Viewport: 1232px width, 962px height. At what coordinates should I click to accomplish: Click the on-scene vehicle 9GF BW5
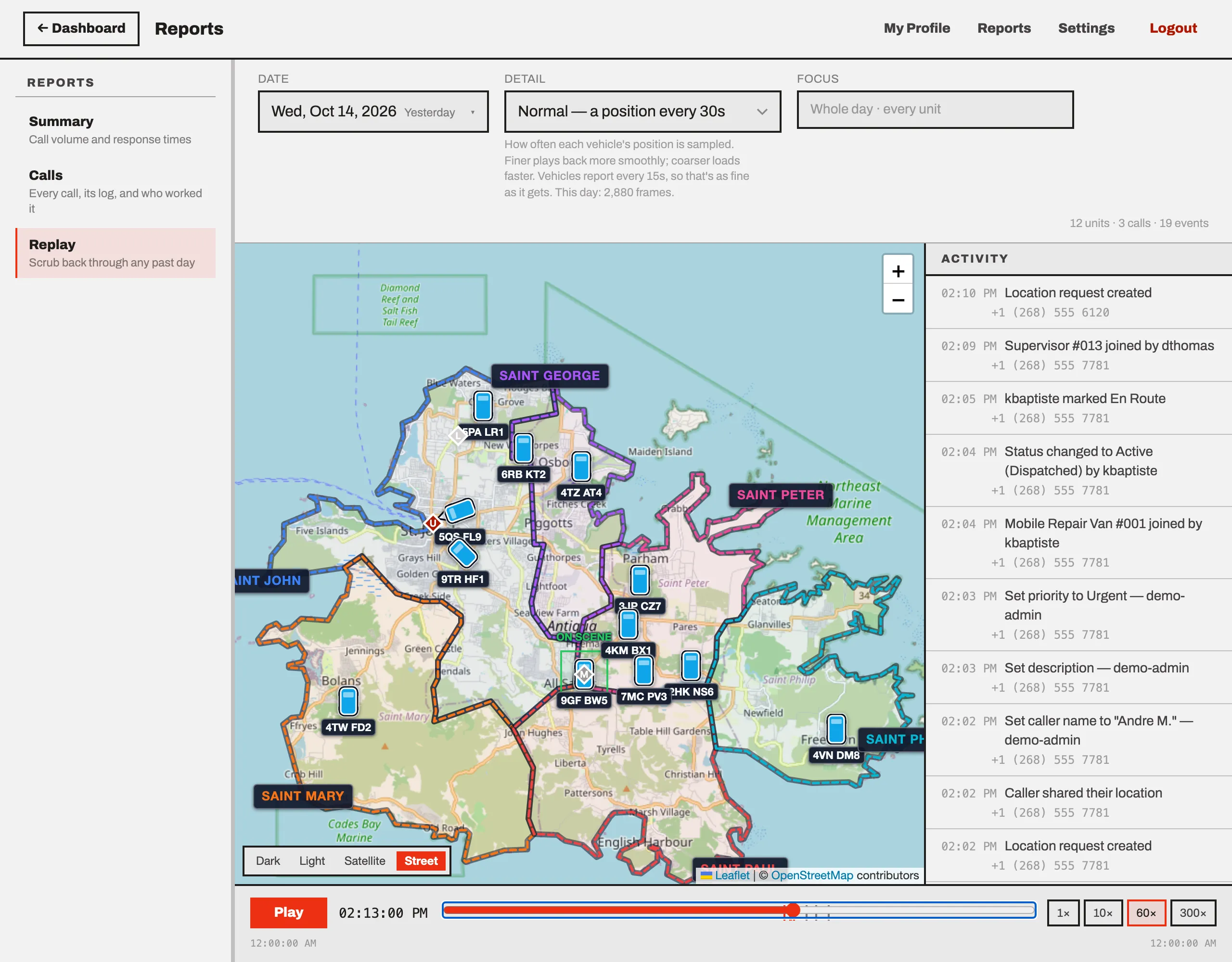coord(584,674)
